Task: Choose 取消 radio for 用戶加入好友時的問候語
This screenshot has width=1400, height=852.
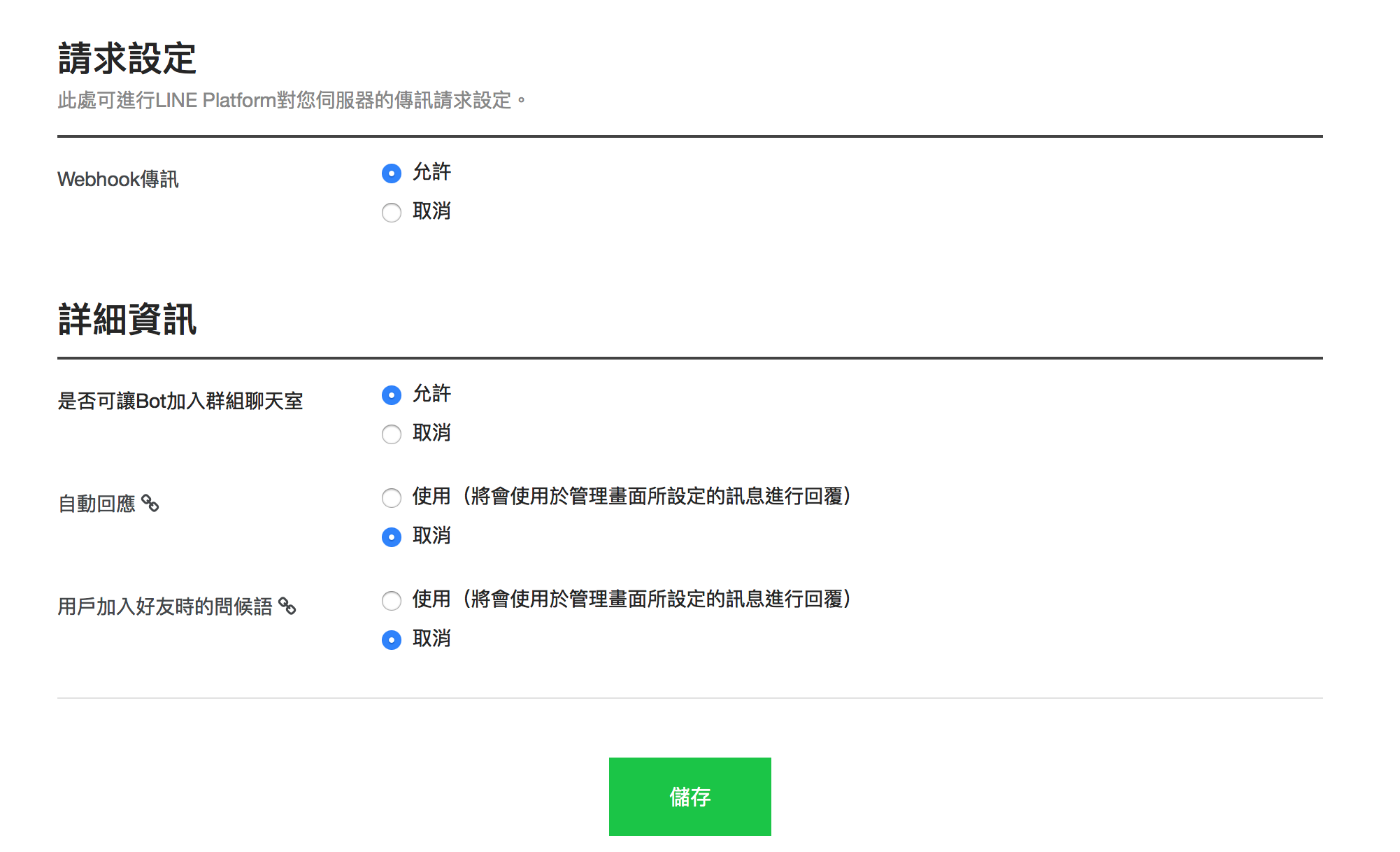Action: 392,639
